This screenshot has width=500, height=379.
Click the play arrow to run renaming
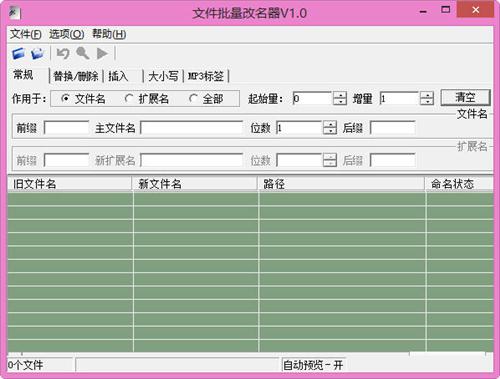[102, 53]
